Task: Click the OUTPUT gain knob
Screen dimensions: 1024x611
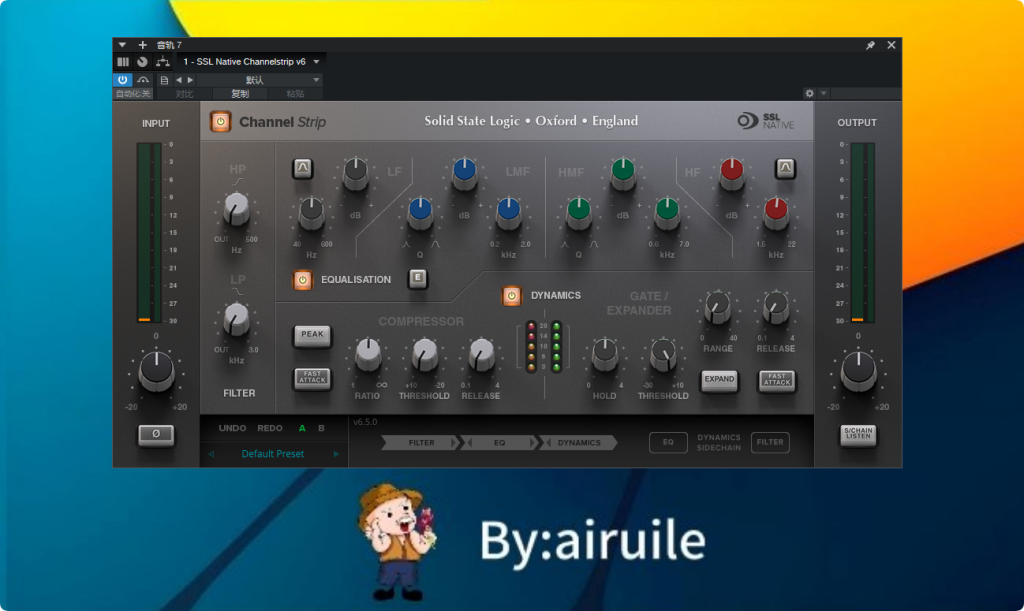Action: click(x=858, y=371)
